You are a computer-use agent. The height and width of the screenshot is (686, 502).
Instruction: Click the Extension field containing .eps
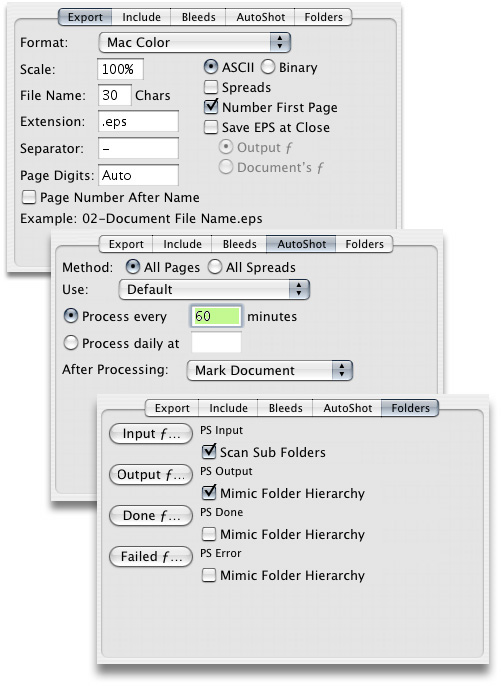click(138, 121)
